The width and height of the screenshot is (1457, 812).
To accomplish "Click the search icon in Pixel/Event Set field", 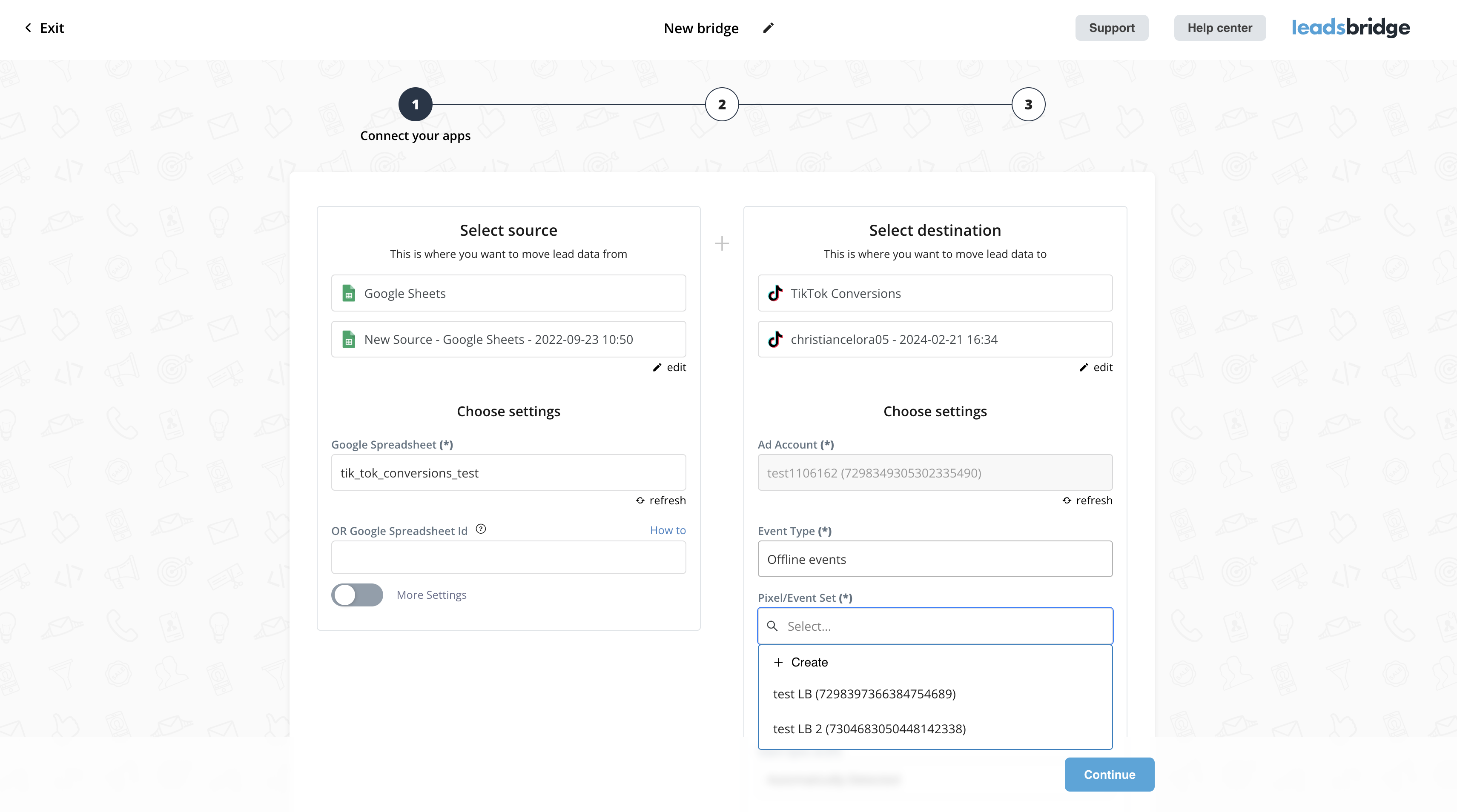I will coord(772,626).
